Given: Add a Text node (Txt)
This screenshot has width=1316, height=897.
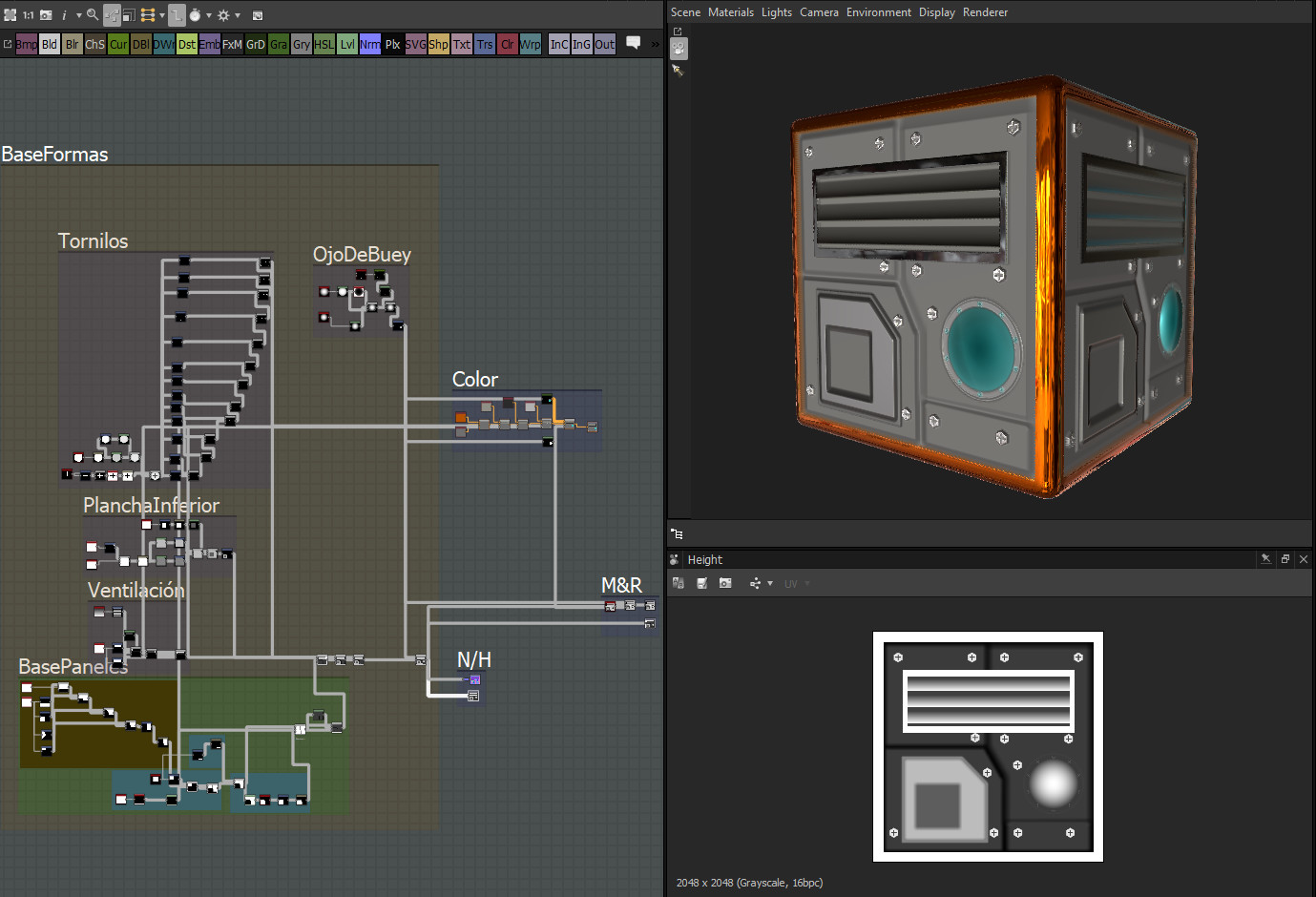Looking at the screenshot, I should [x=462, y=44].
